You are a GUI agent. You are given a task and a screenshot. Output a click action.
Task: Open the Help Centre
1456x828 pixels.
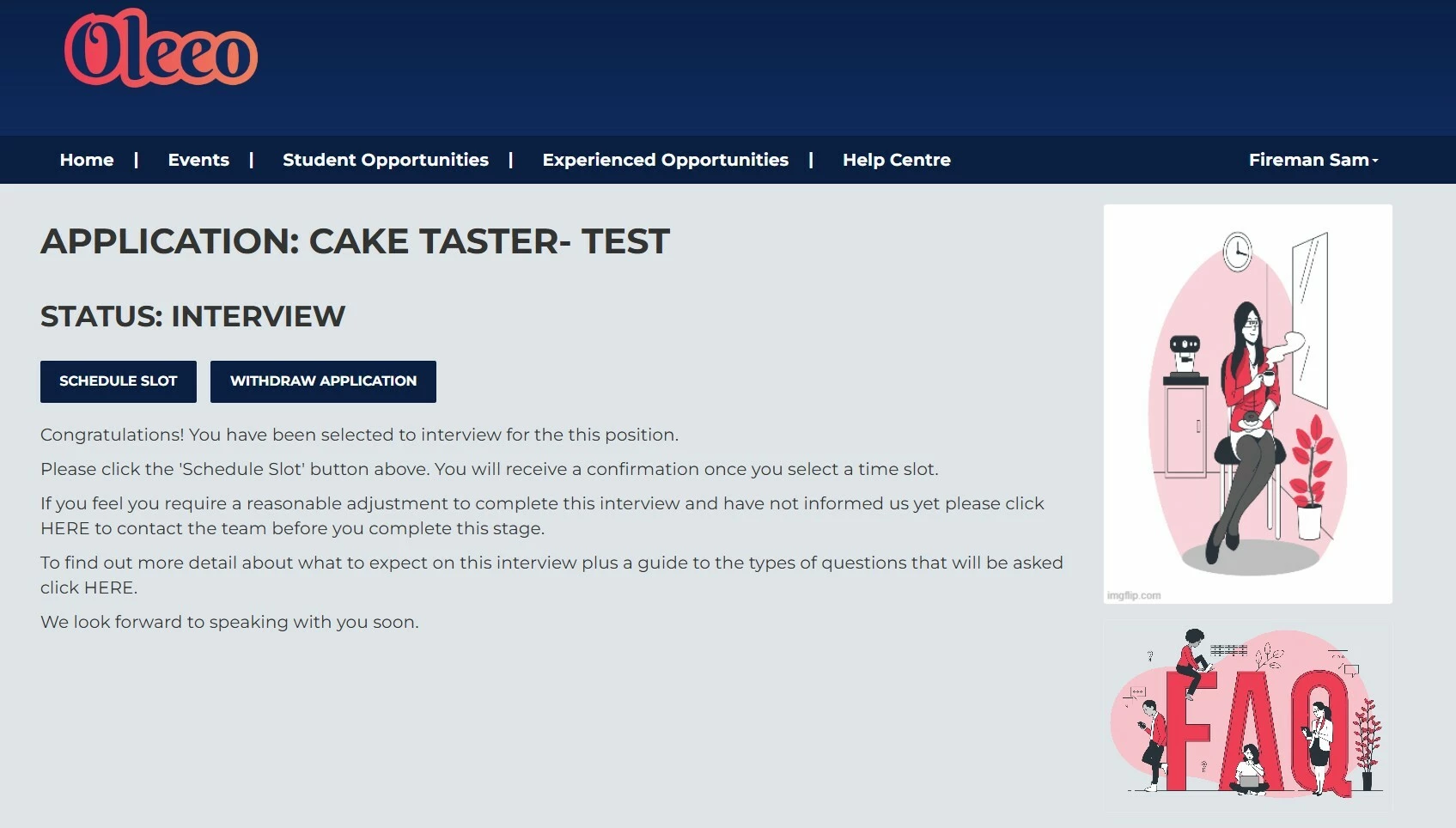click(896, 160)
